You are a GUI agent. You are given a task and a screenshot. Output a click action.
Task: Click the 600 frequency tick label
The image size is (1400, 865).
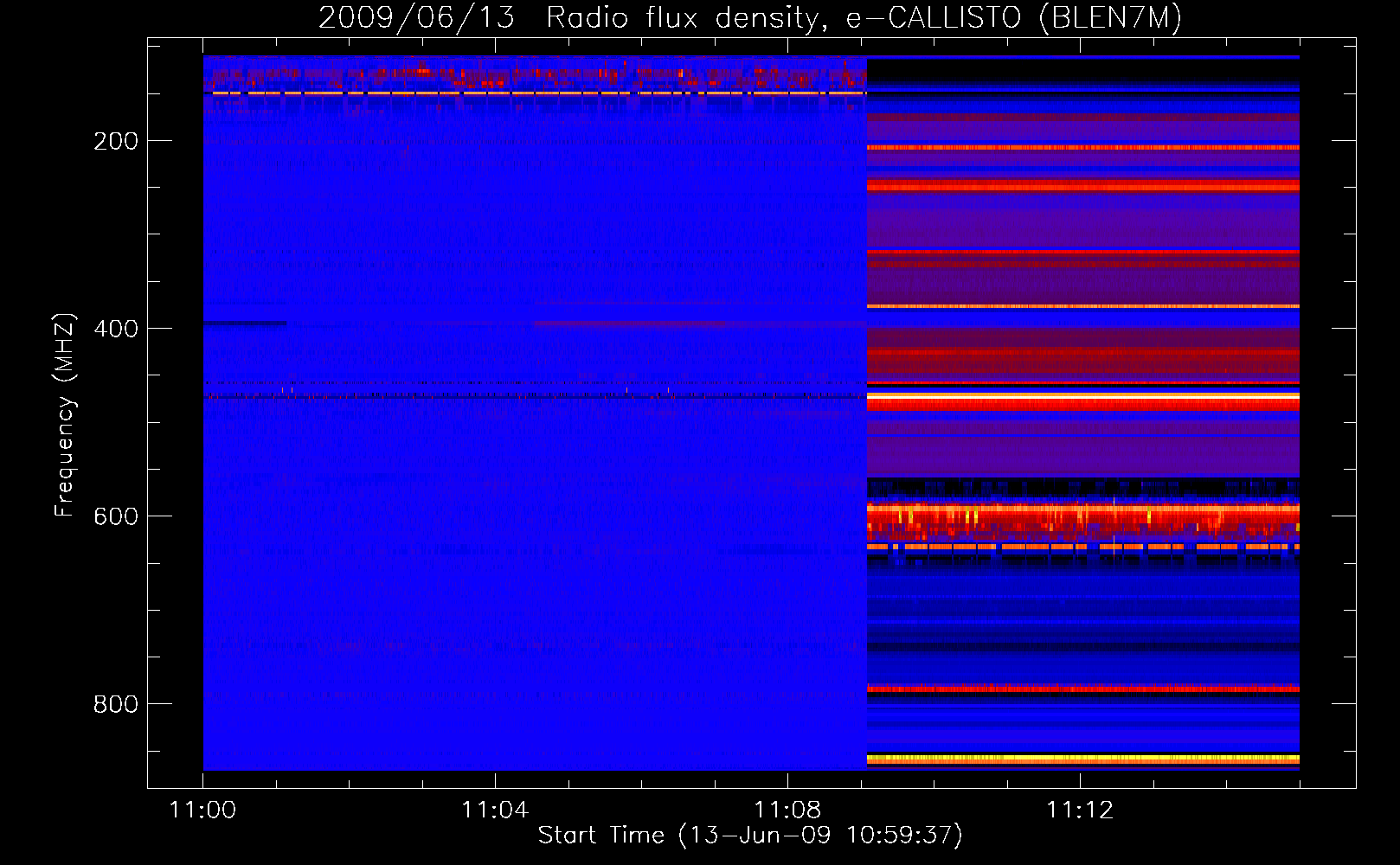pyautogui.click(x=116, y=516)
